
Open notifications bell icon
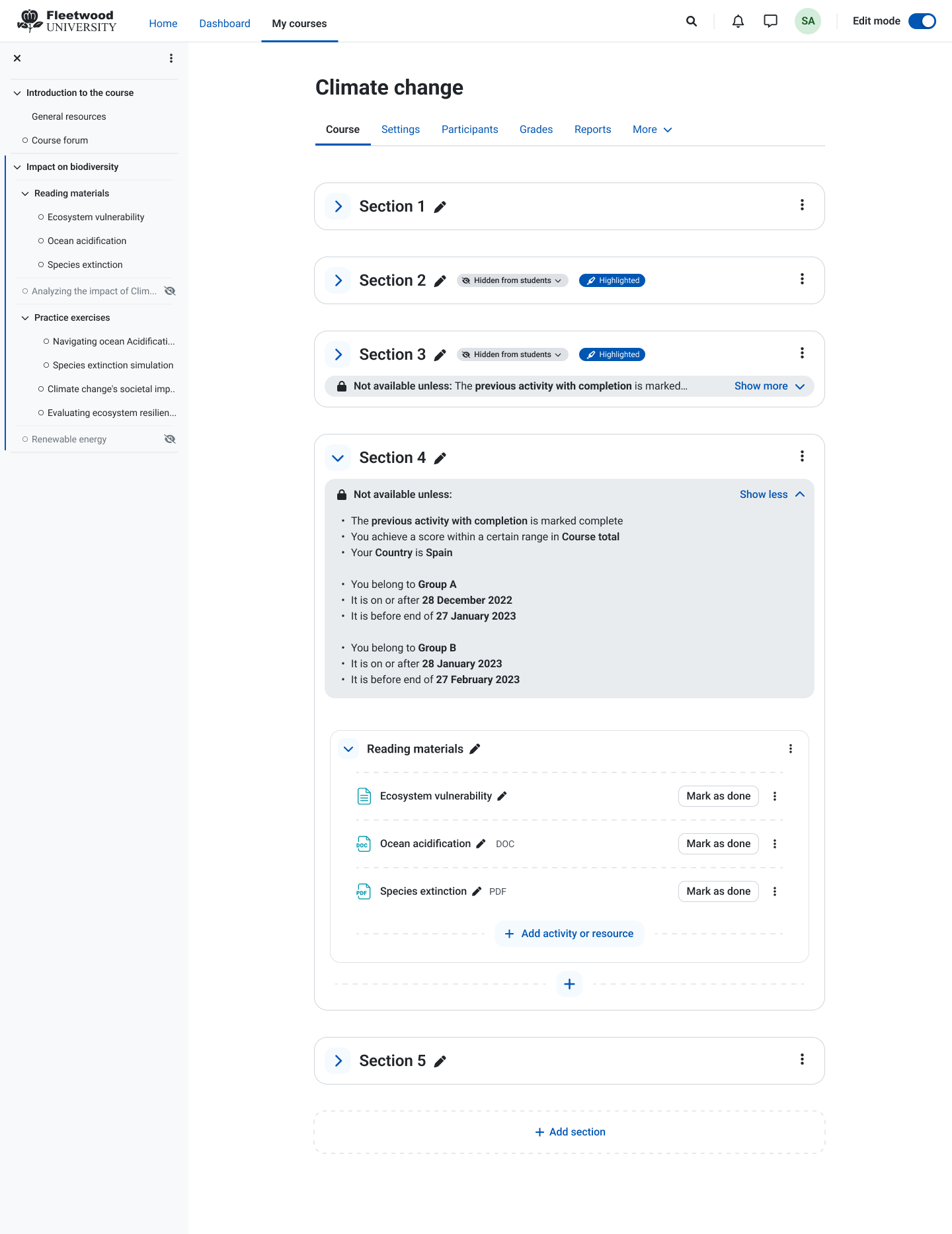click(x=738, y=21)
